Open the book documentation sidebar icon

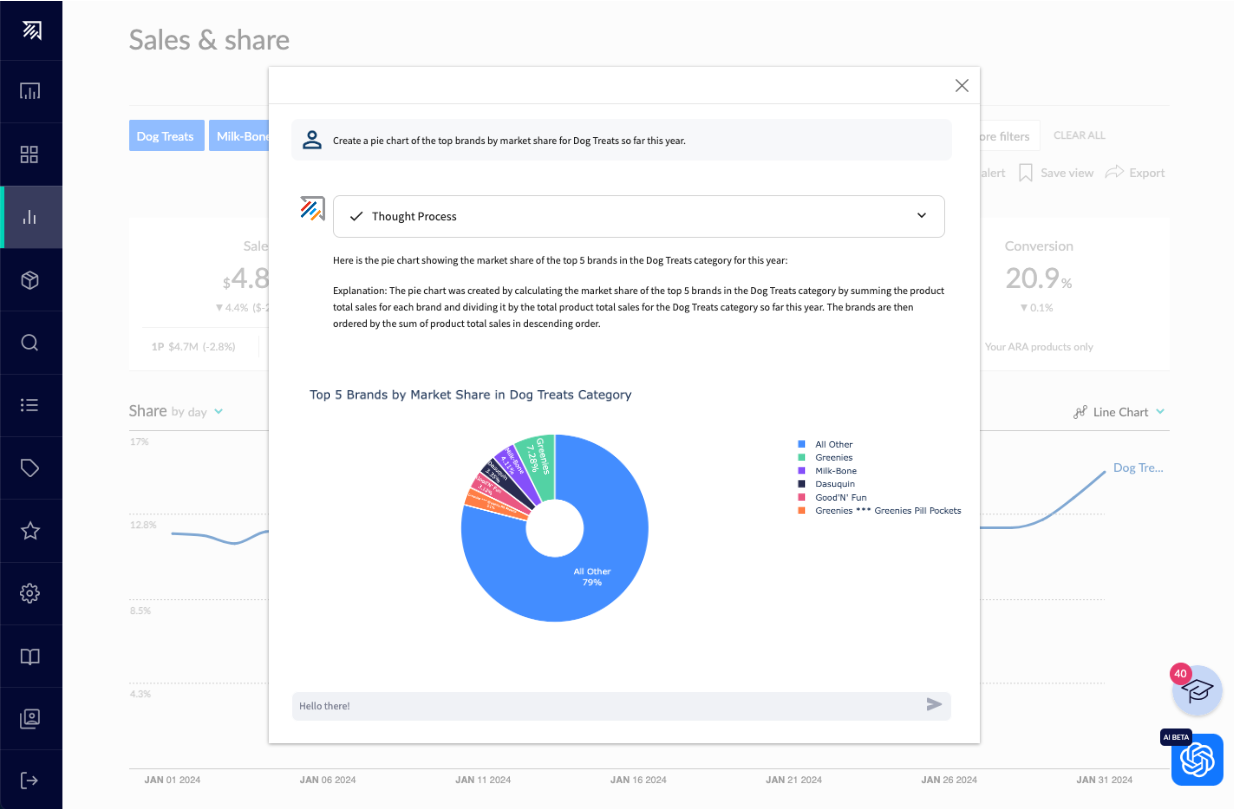click(x=30, y=656)
